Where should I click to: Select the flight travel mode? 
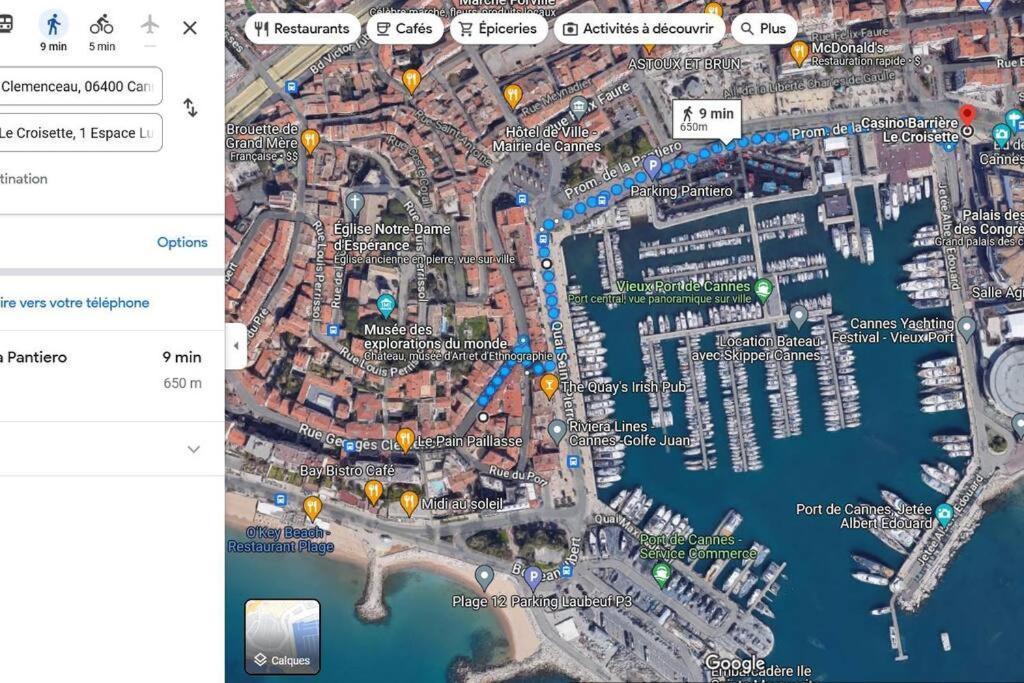[x=150, y=28]
